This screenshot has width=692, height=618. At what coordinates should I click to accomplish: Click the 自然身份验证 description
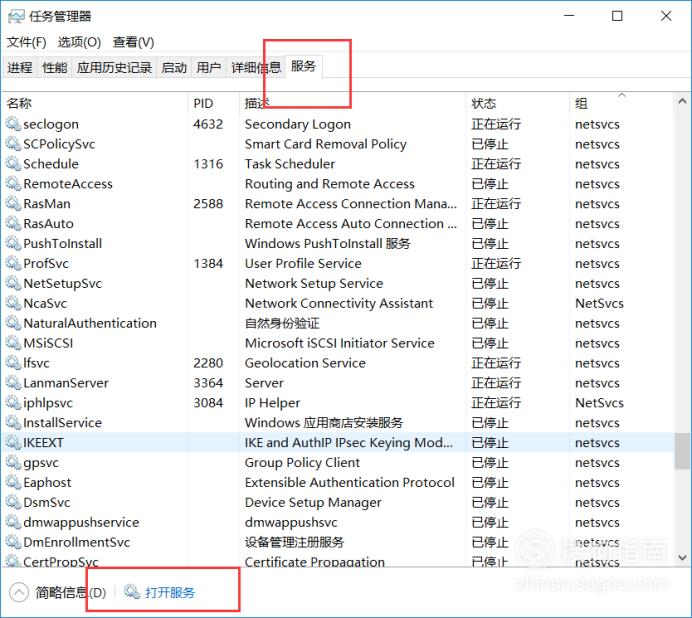[282, 323]
